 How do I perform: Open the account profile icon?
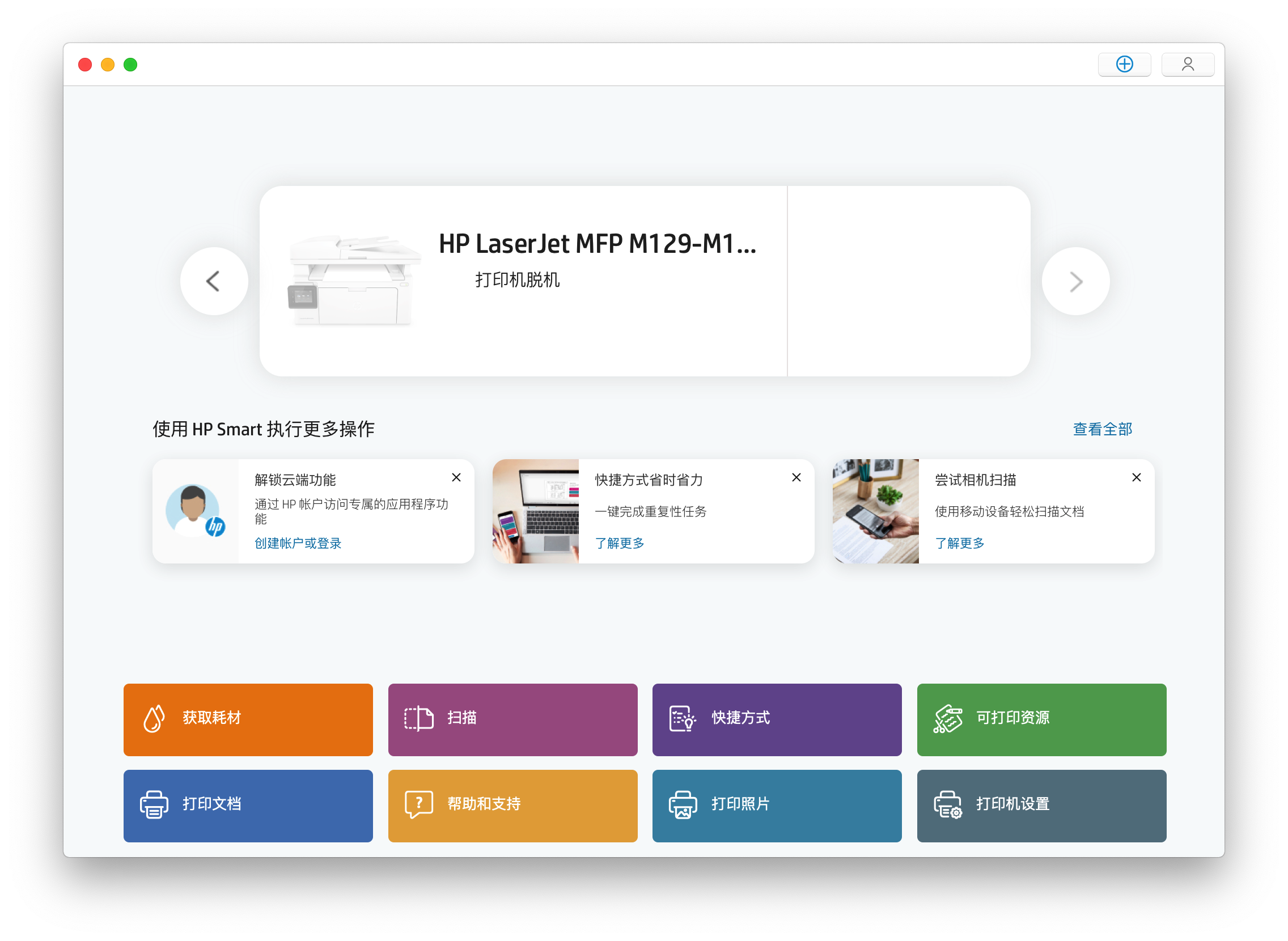point(1187,65)
